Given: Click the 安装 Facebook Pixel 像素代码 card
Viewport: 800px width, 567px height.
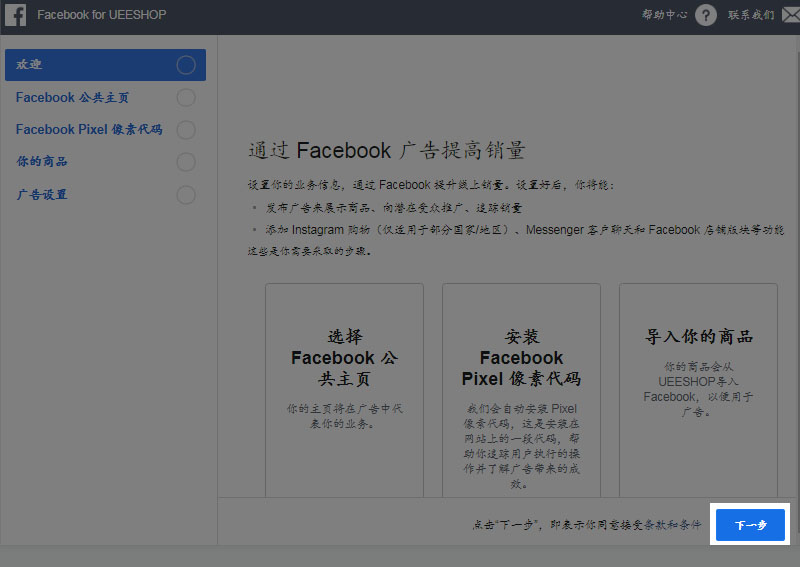Looking at the screenshot, I should [521, 390].
